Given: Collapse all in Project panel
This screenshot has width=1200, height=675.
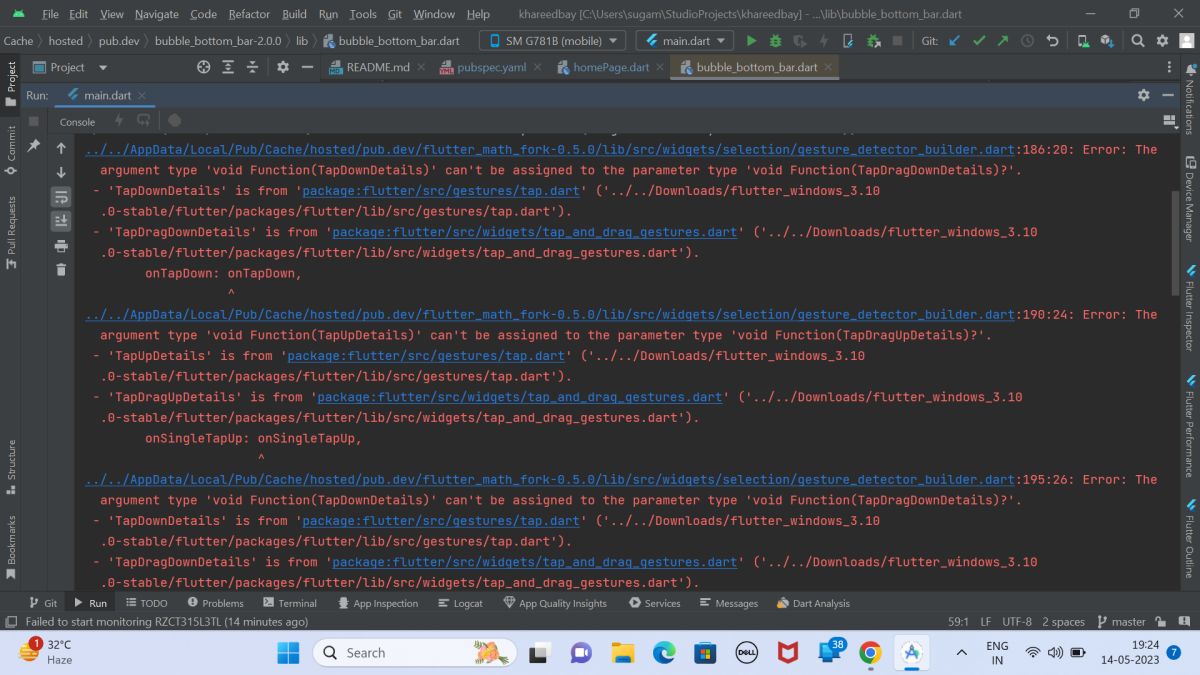Looking at the screenshot, I should [253, 67].
